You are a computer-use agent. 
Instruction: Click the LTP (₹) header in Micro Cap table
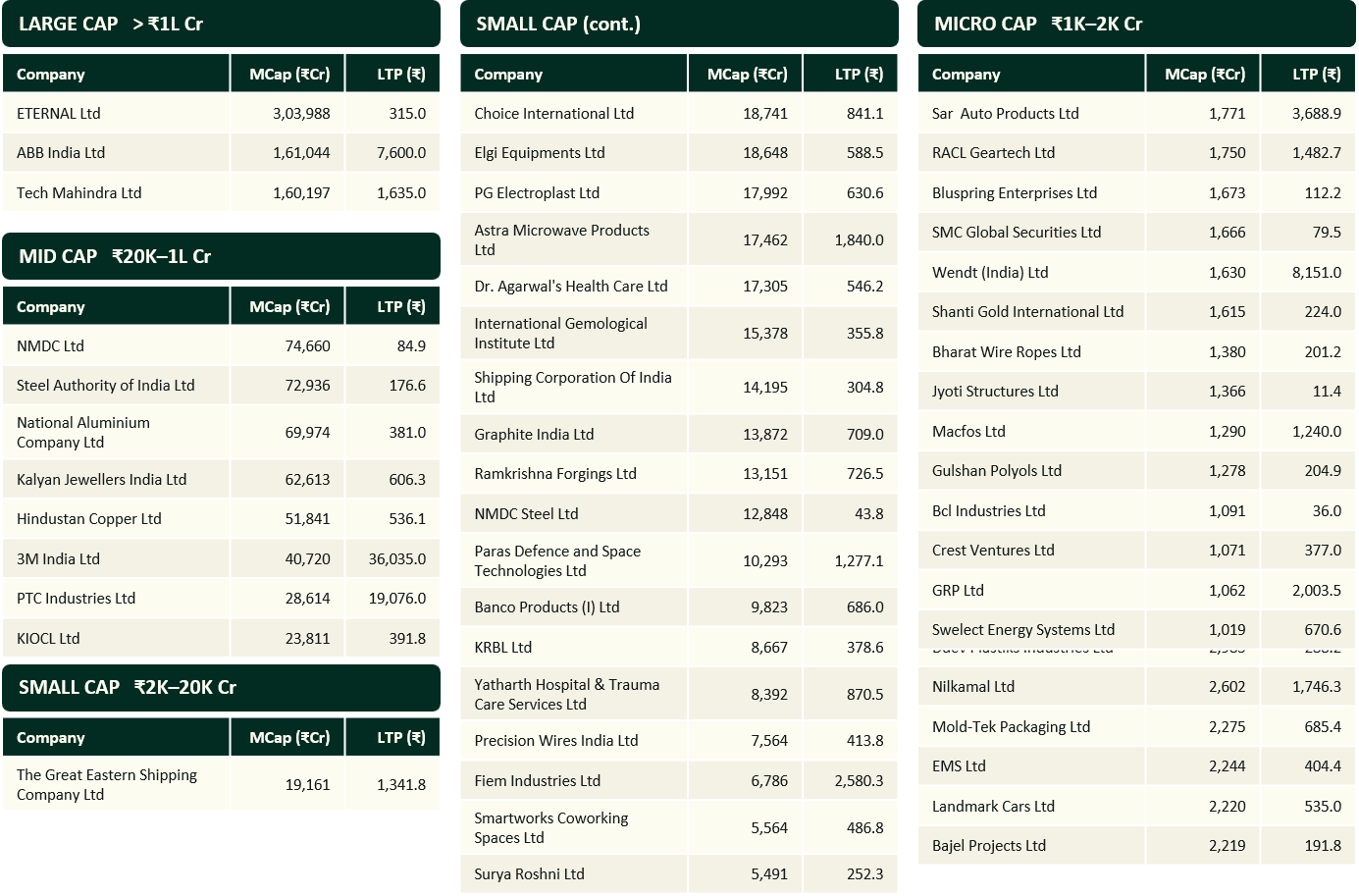tap(1308, 74)
